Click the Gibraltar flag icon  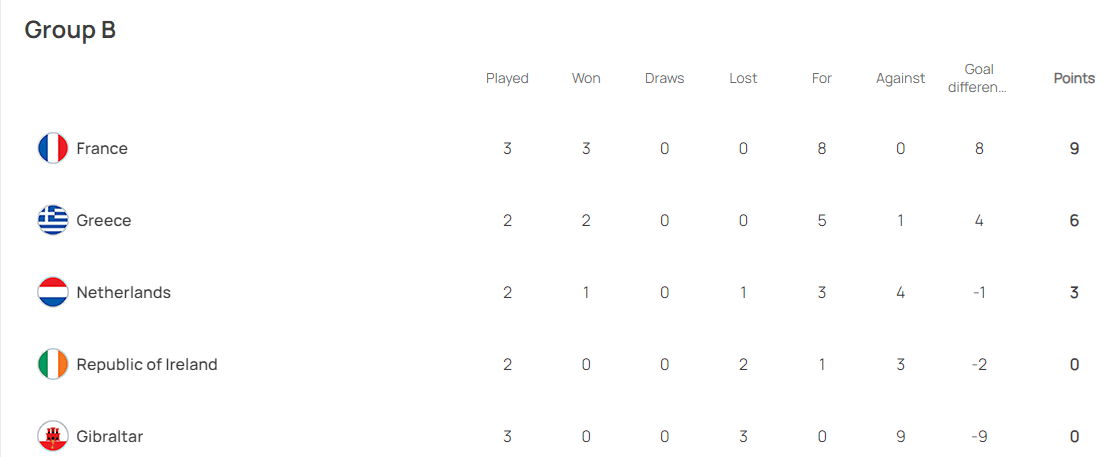click(x=52, y=436)
